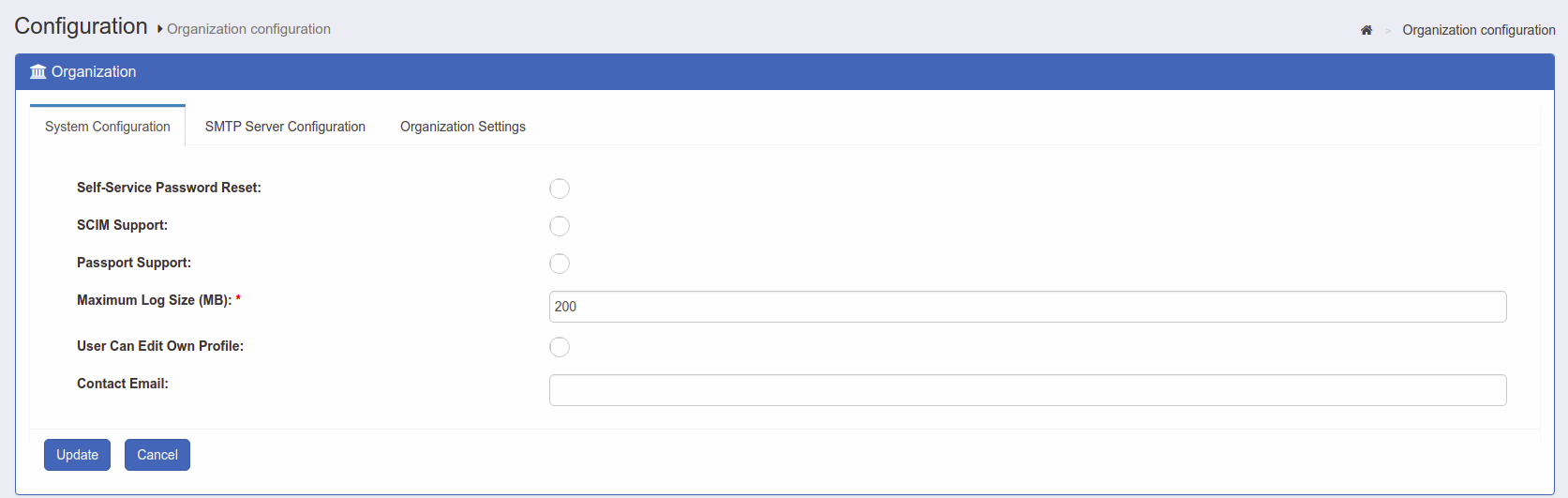Click the small arrow before the Organization configuration subtitle
Screen dimensions: 1568x498
160,29
